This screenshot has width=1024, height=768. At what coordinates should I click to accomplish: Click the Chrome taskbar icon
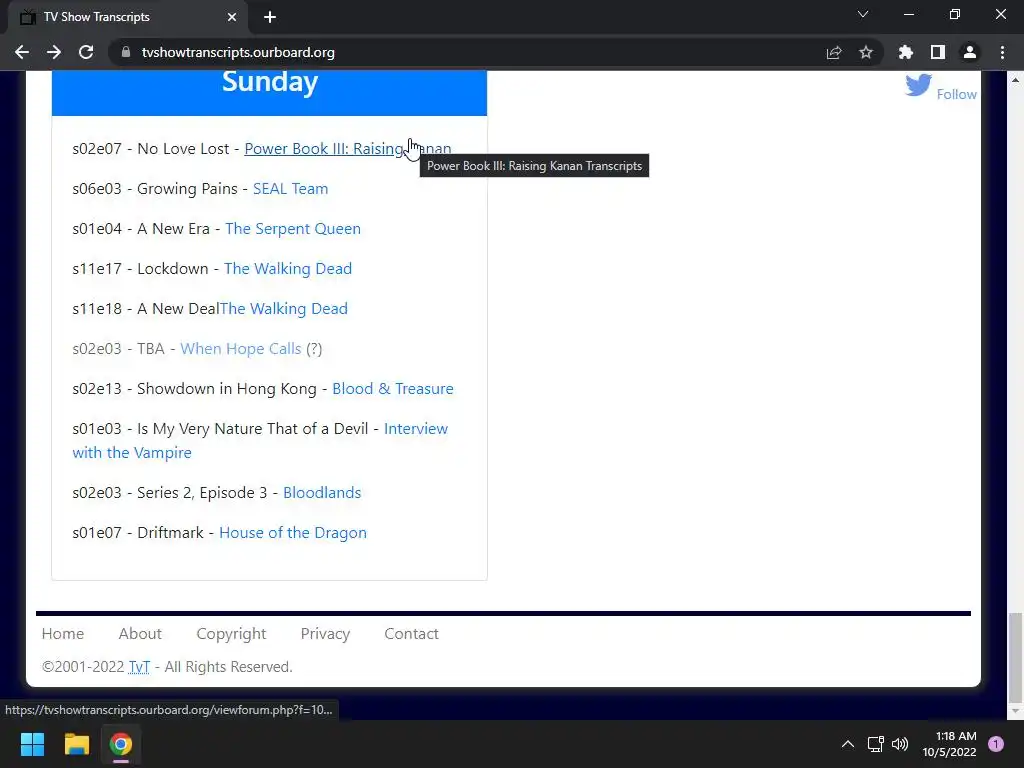121,744
